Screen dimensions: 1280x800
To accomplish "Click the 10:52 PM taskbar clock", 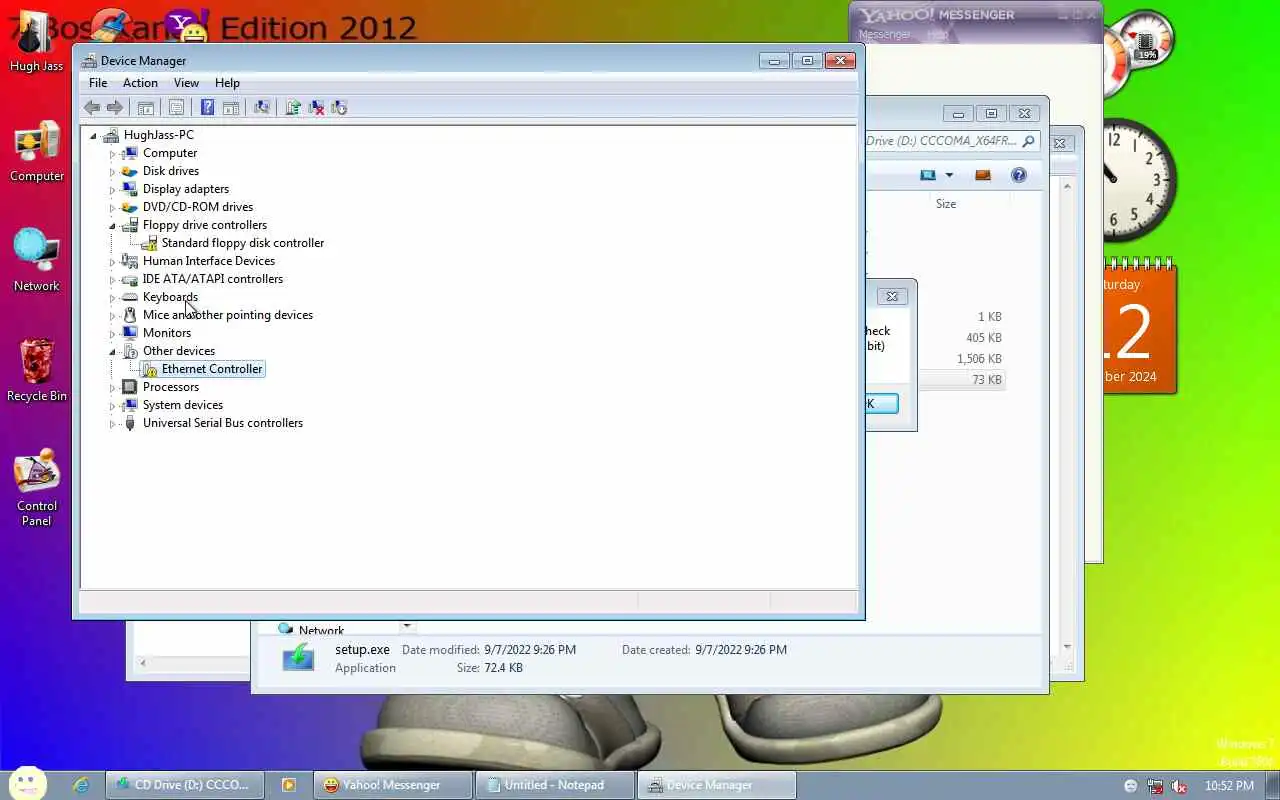I will [x=1228, y=786].
